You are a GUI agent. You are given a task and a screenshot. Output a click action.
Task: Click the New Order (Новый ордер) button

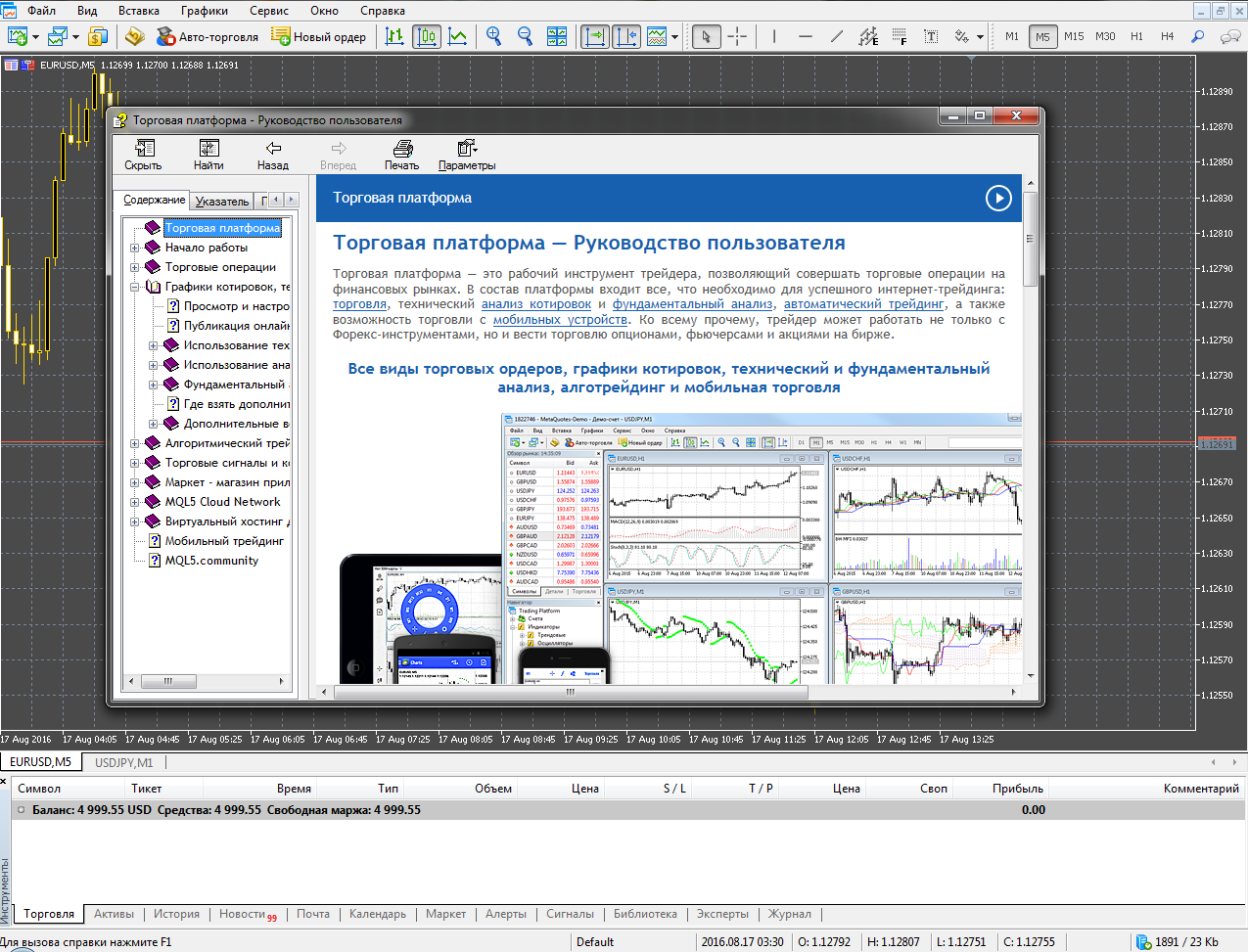(319, 37)
